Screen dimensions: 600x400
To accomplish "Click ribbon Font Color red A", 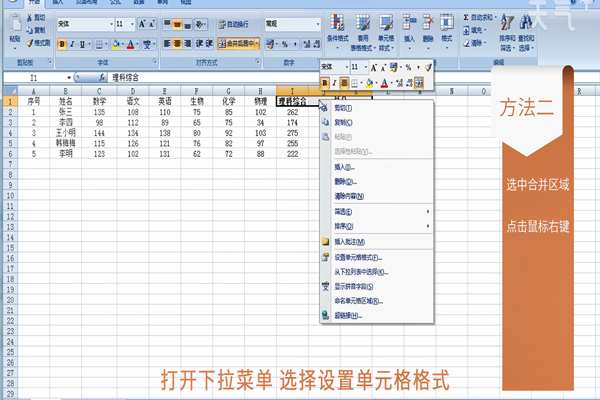I will pos(130,44).
